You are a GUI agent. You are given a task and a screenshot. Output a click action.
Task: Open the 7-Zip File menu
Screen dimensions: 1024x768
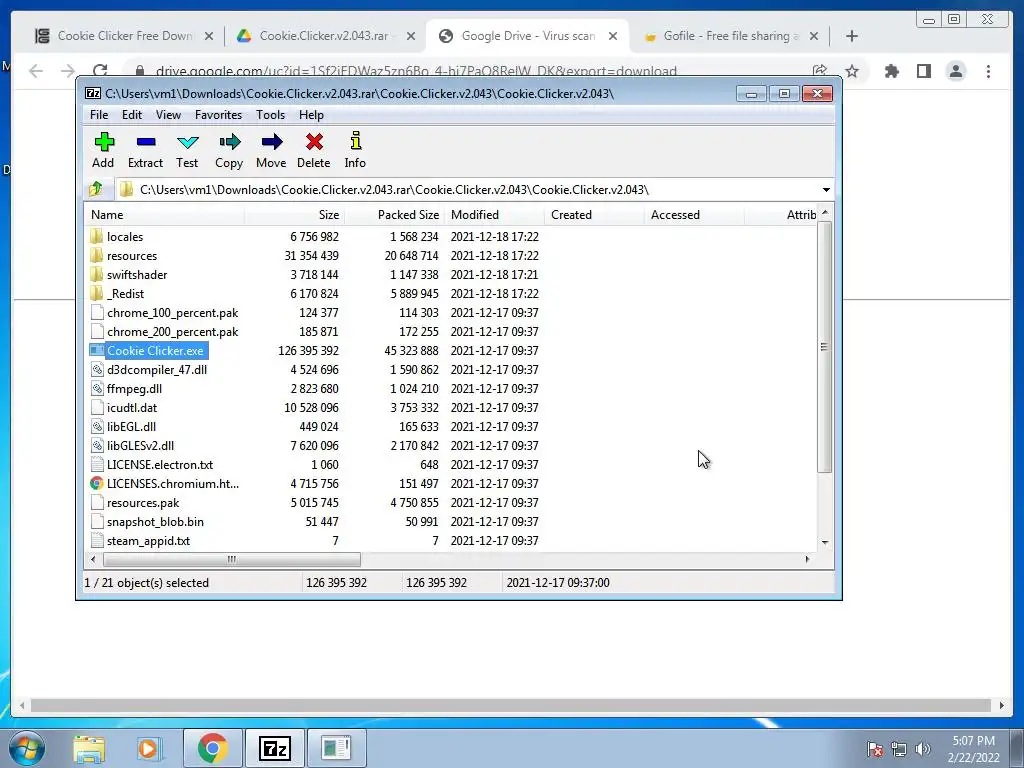pyautogui.click(x=99, y=115)
